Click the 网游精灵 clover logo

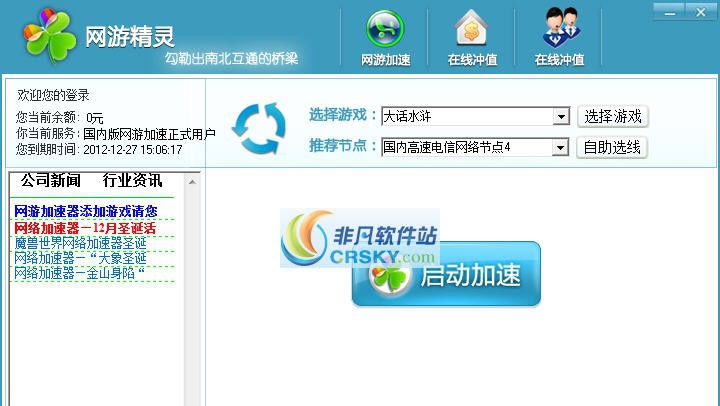[50, 35]
